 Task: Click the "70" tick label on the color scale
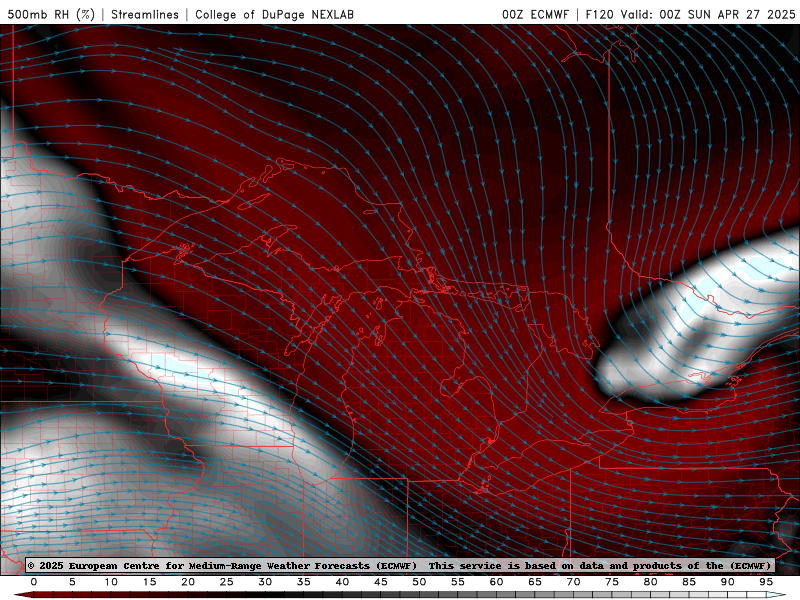(x=573, y=582)
